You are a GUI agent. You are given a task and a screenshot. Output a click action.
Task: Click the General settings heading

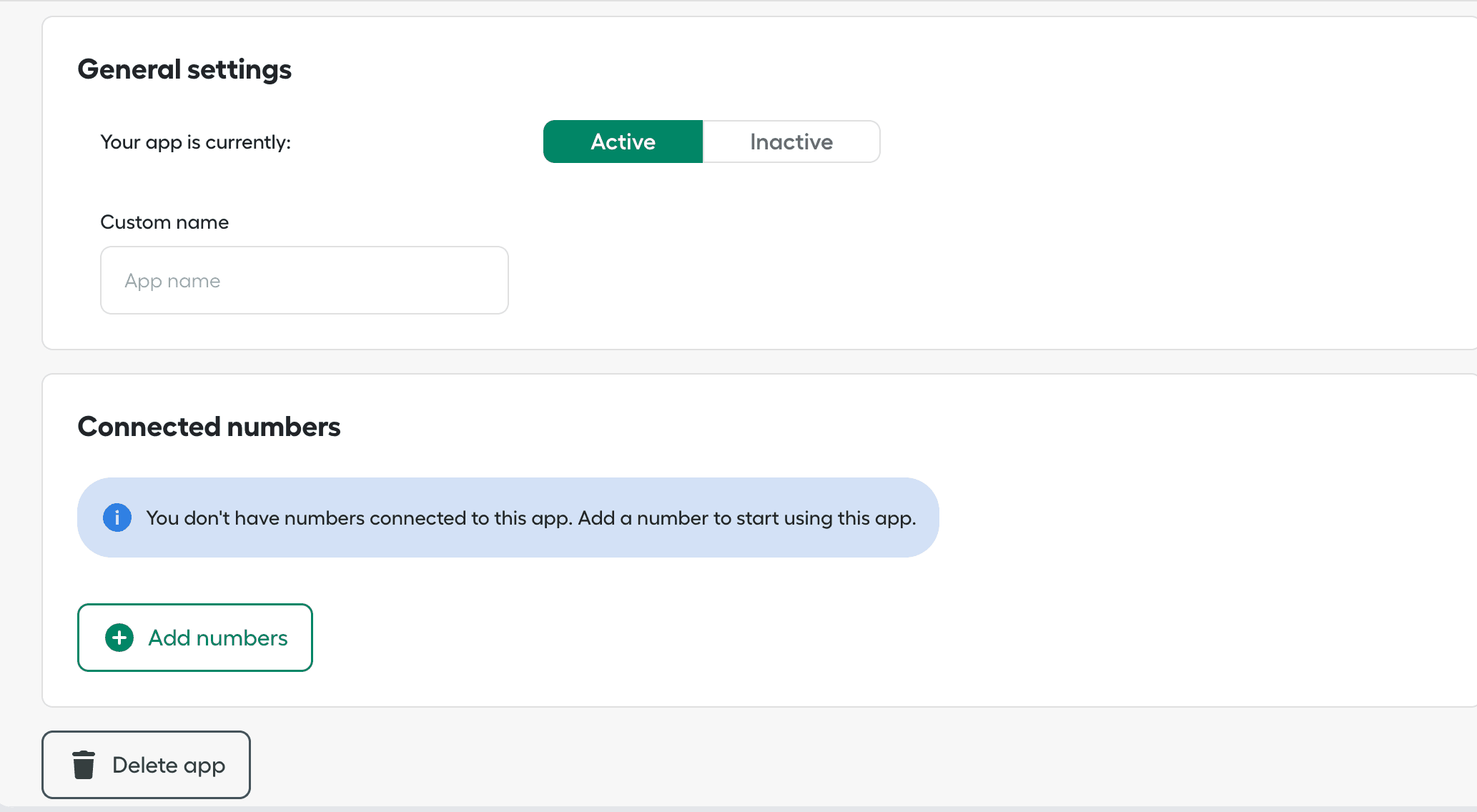pos(184,69)
